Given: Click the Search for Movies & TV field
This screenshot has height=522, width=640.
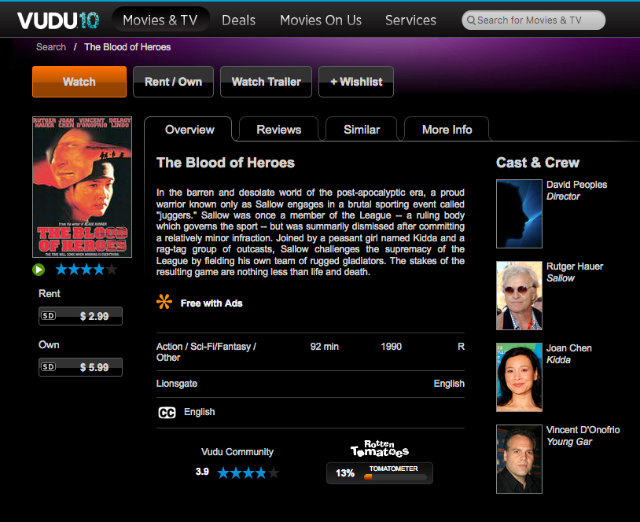Looking at the screenshot, I should pos(533,20).
